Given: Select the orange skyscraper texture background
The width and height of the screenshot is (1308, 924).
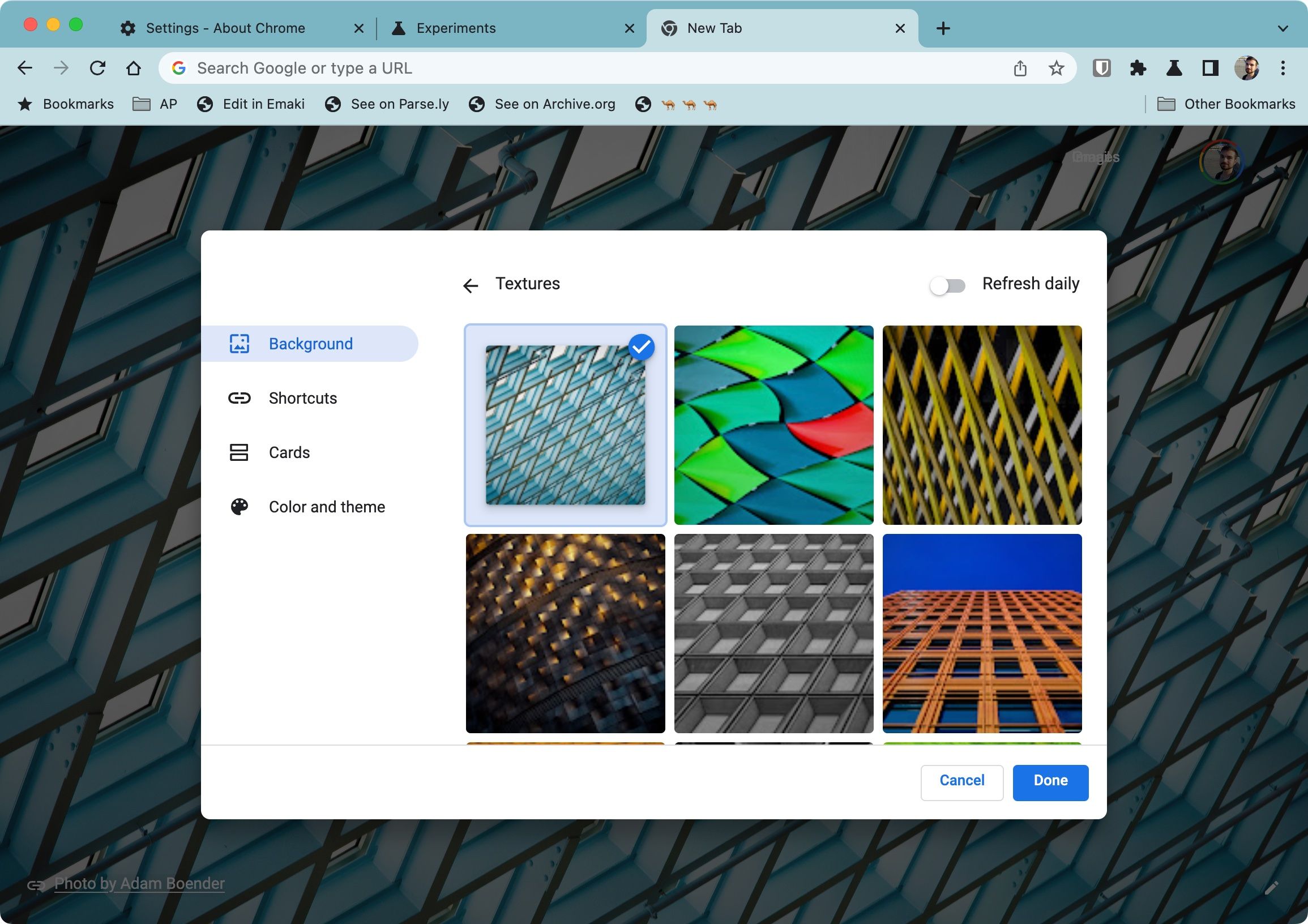Looking at the screenshot, I should pyautogui.click(x=982, y=633).
